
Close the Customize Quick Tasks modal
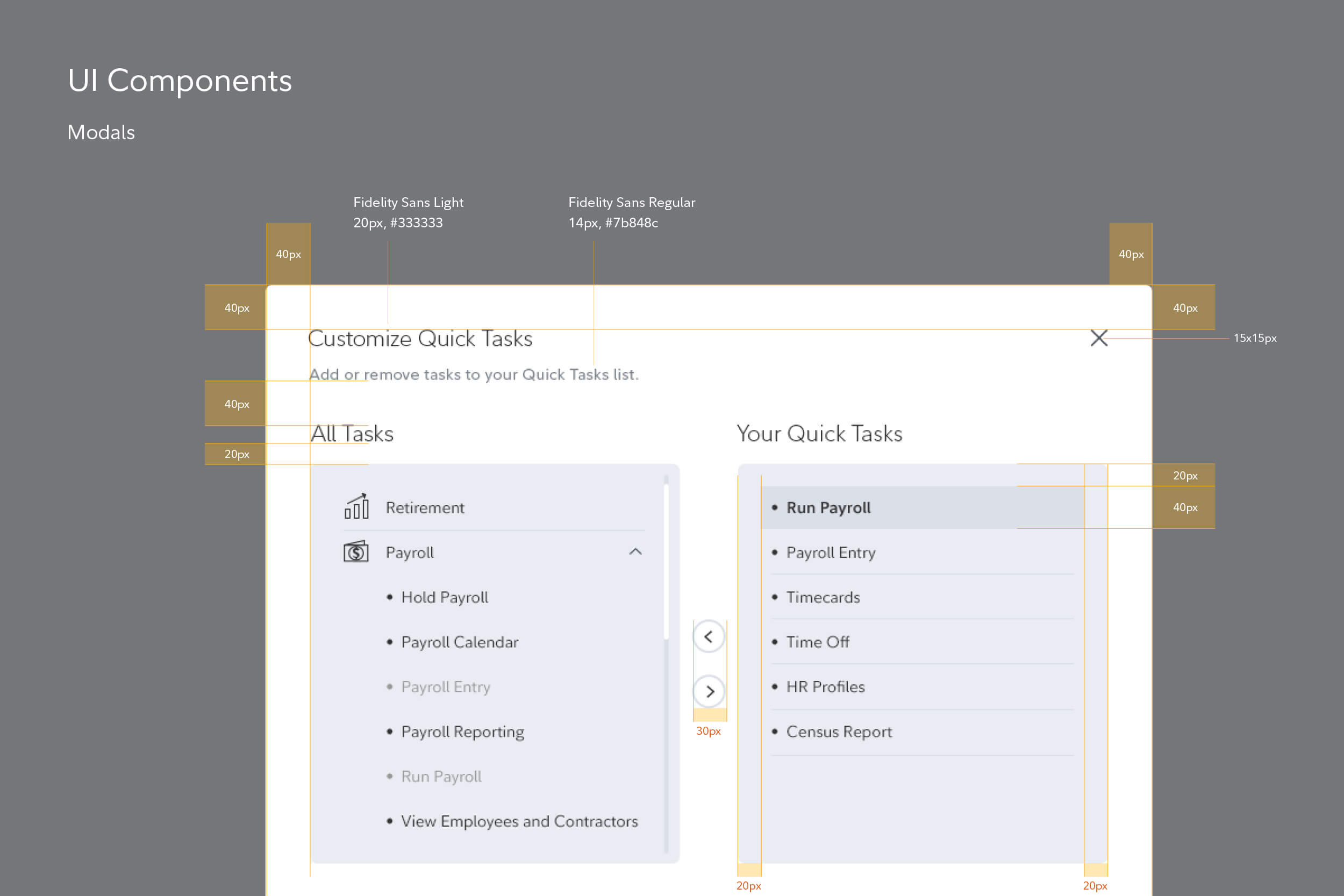click(1098, 338)
